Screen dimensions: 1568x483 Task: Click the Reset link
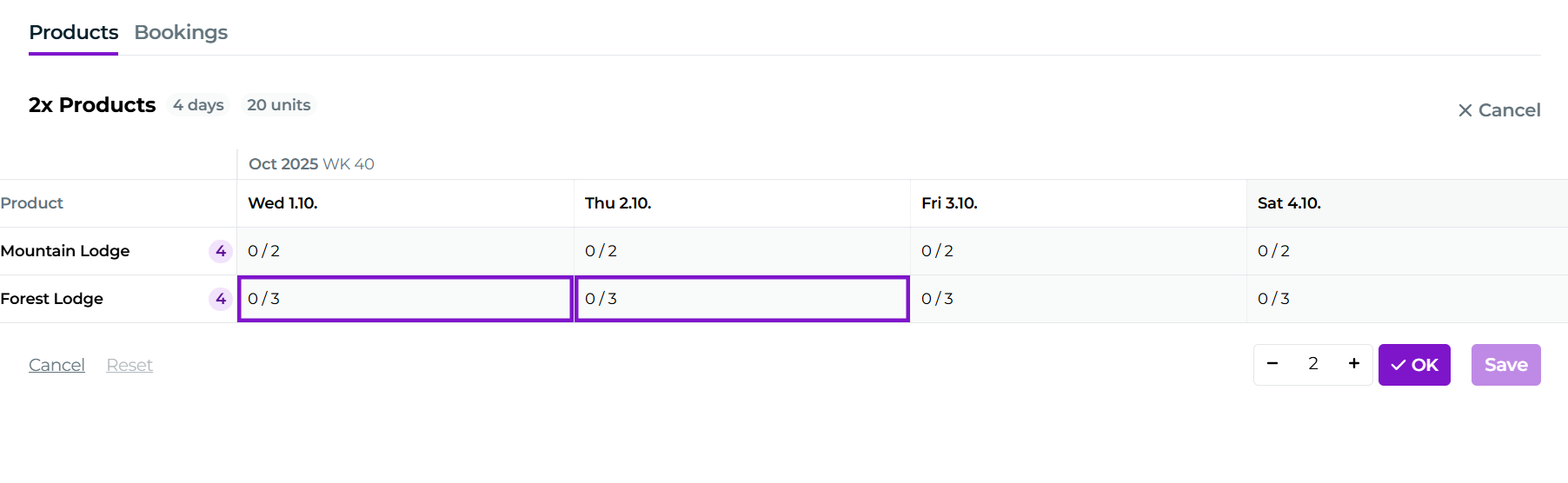pyautogui.click(x=130, y=365)
